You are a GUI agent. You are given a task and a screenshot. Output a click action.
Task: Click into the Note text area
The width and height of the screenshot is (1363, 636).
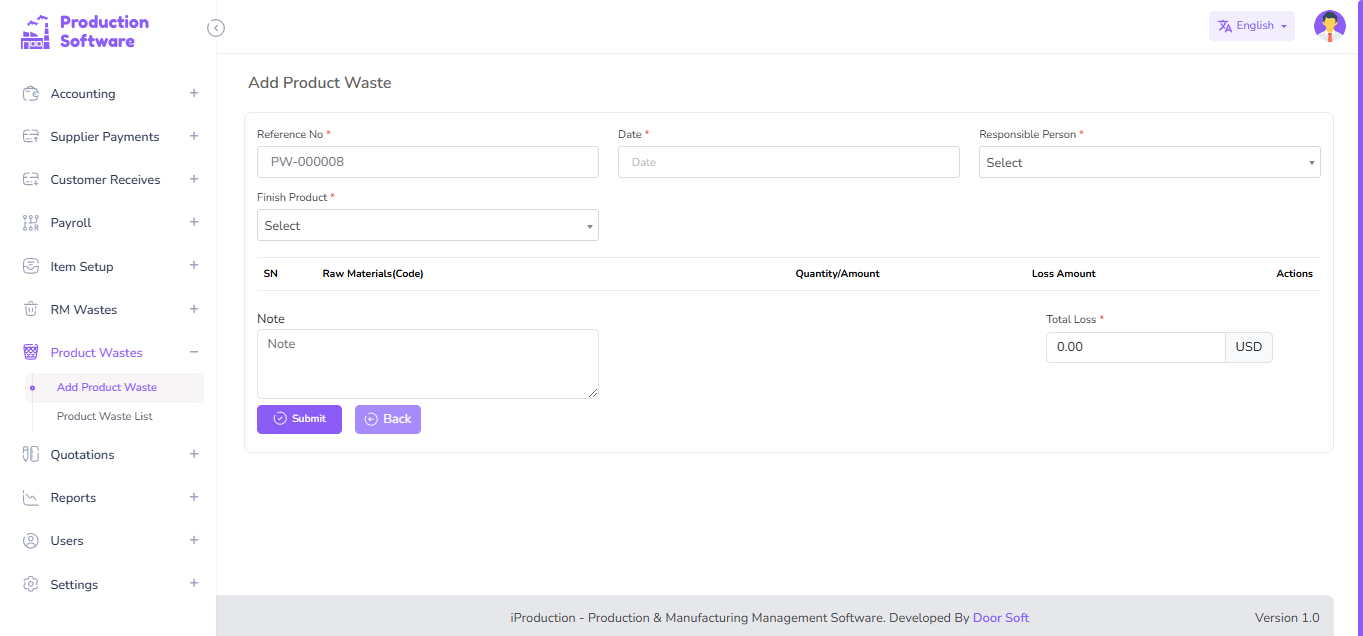click(x=427, y=364)
